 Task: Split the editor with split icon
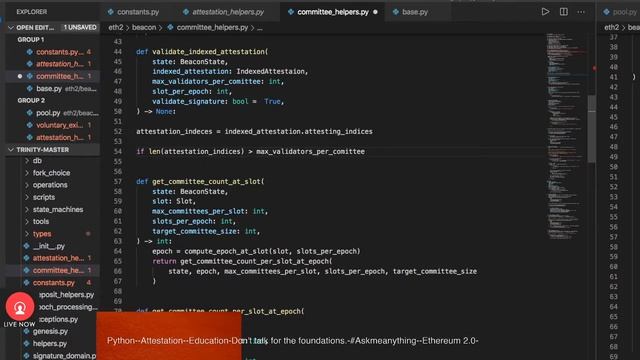pos(563,12)
